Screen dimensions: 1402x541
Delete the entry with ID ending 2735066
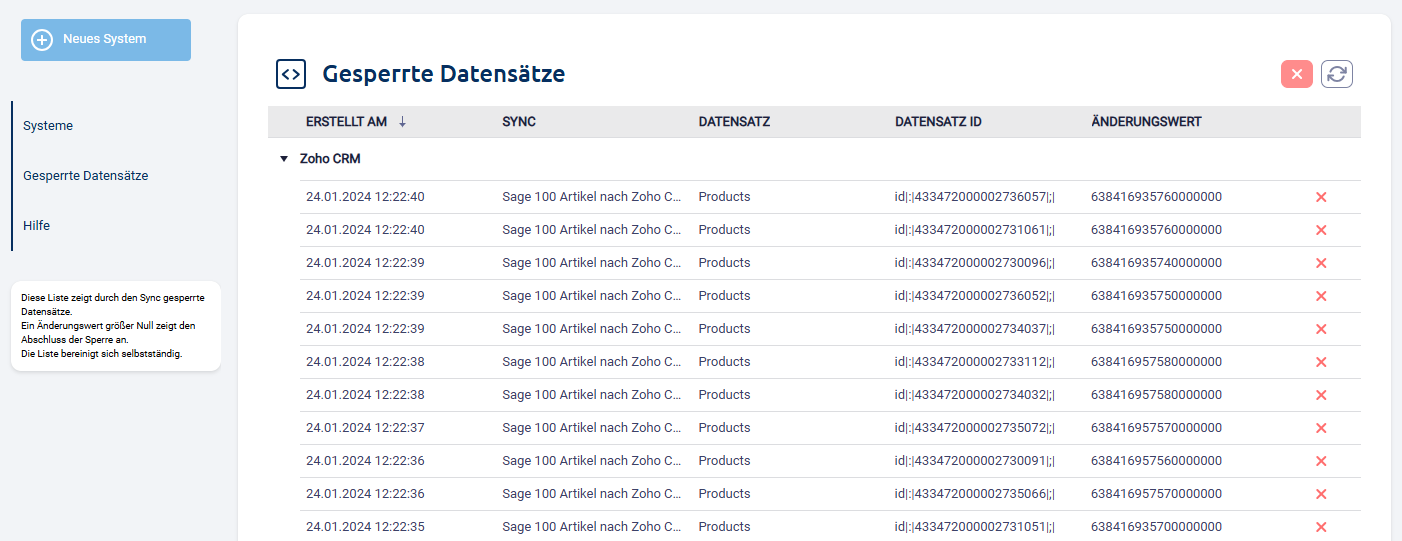coord(1320,494)
